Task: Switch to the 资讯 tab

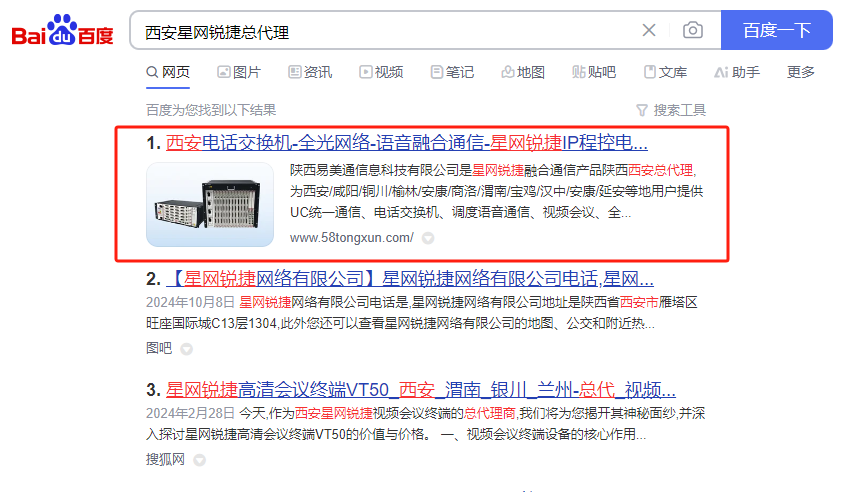Action: 310,72
